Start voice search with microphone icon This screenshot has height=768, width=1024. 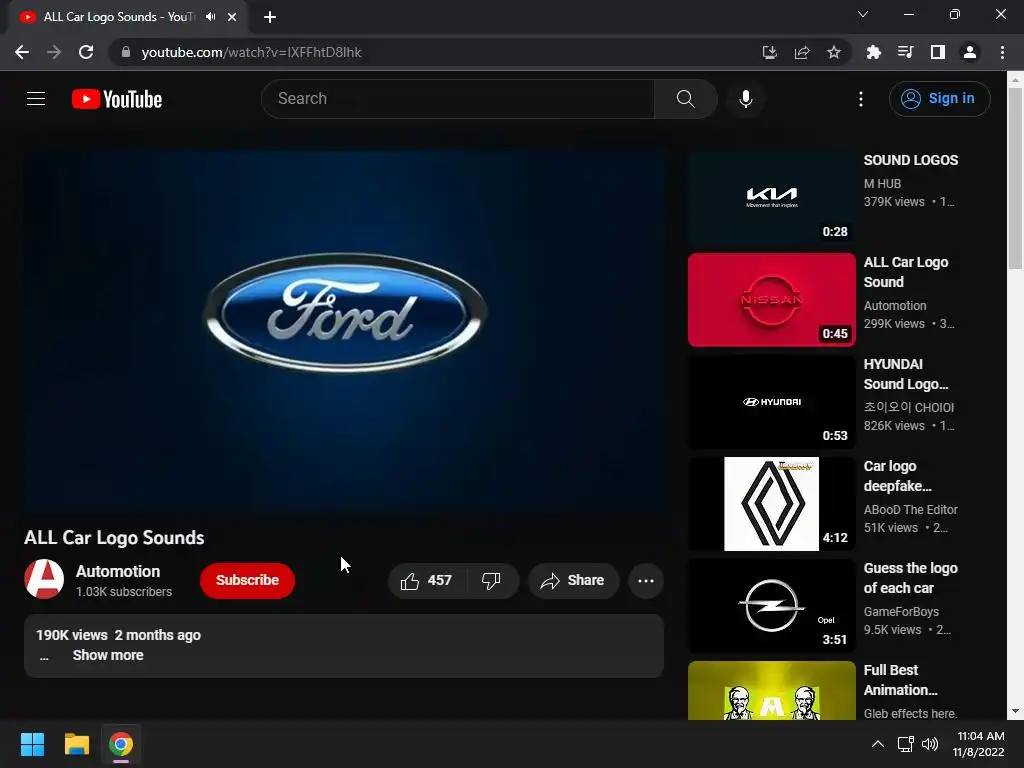pyautogui.click(x=746, y=99)
